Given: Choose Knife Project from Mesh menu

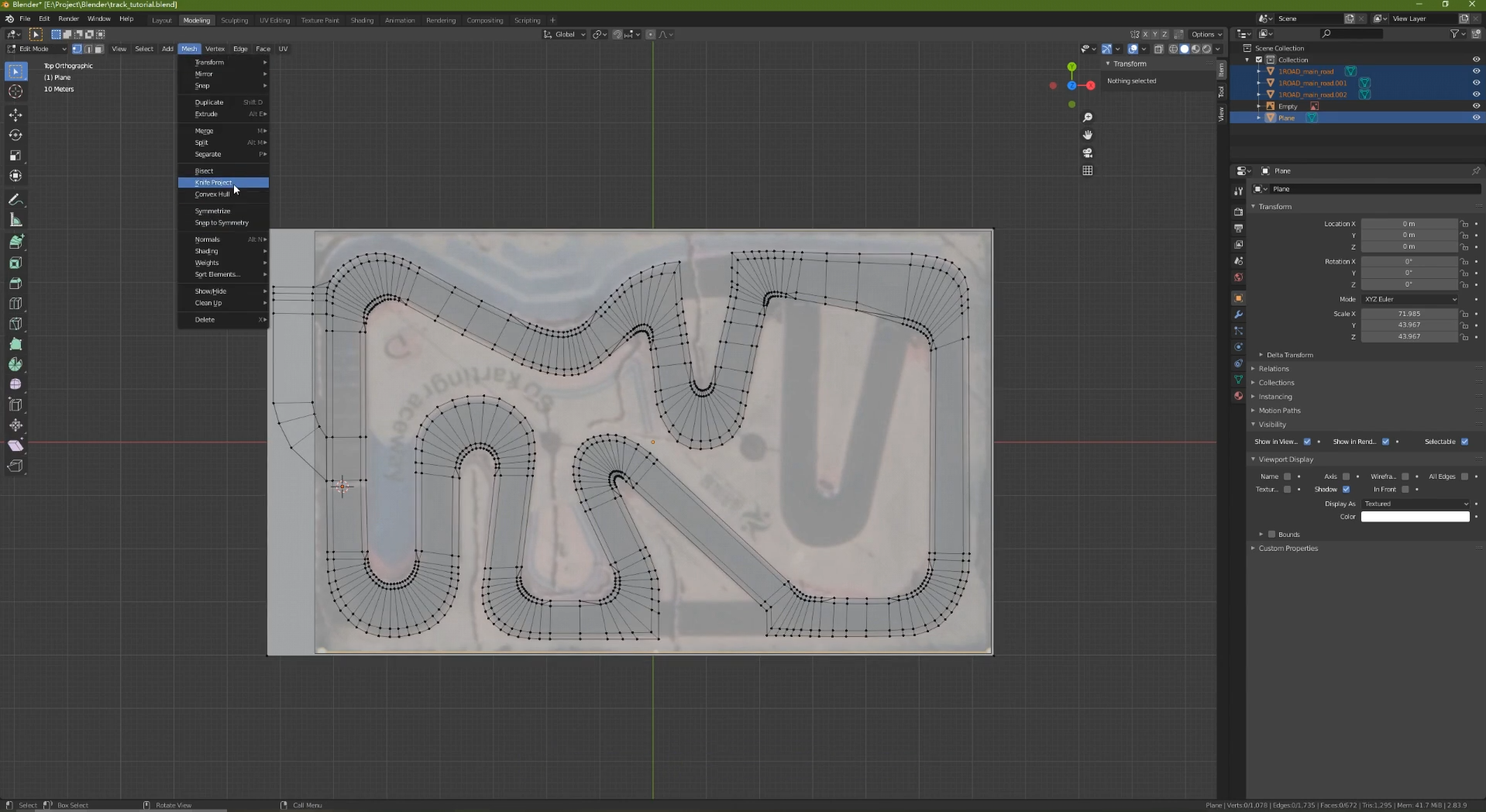Looking at the screenshot, I should coord(223,183).
